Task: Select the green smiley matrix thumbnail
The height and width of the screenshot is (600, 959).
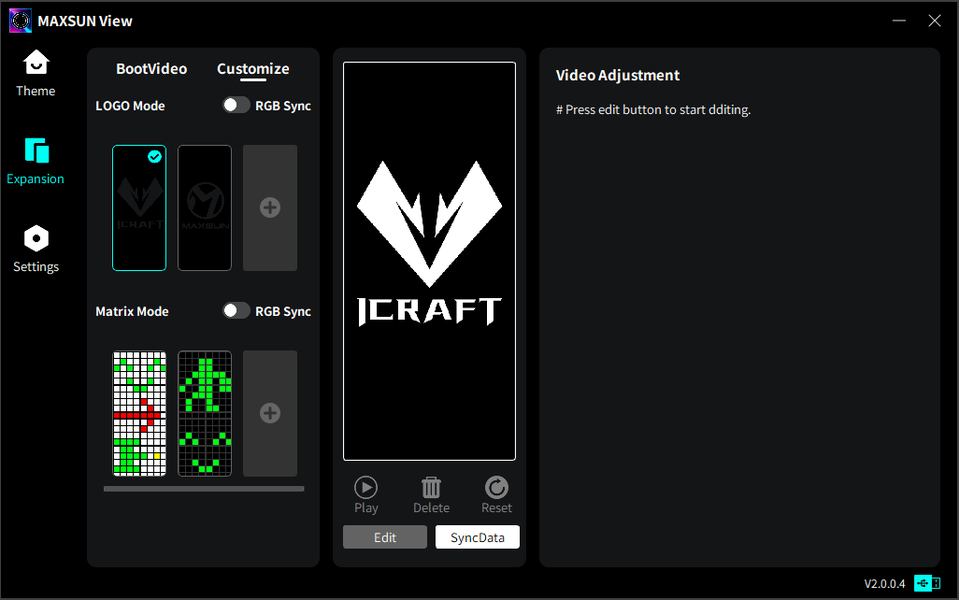Action: point(205,413)
